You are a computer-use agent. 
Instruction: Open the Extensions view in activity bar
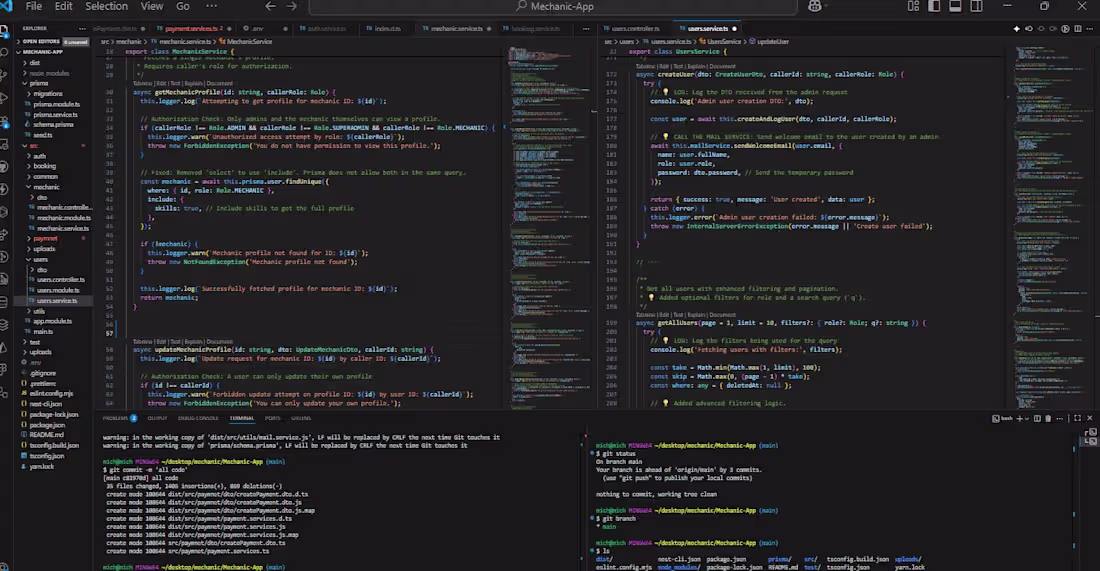[5, 121]
